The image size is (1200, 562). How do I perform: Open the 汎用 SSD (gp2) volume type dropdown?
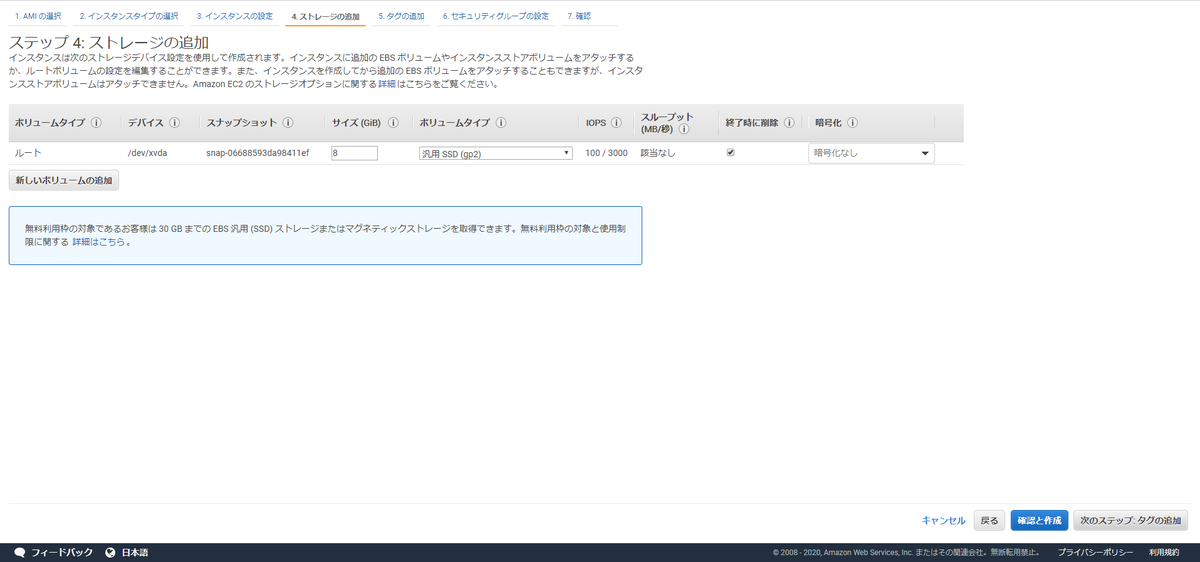click(x=495, y=153)
